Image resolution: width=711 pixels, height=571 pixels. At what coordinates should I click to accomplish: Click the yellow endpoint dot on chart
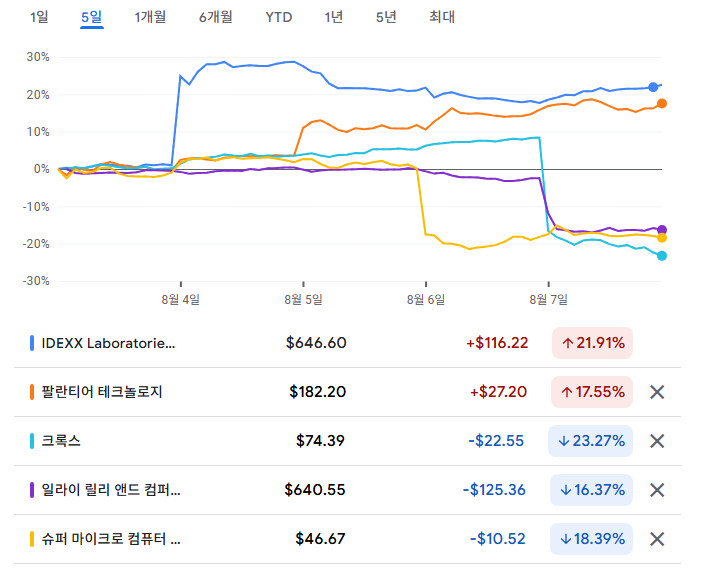662,238
